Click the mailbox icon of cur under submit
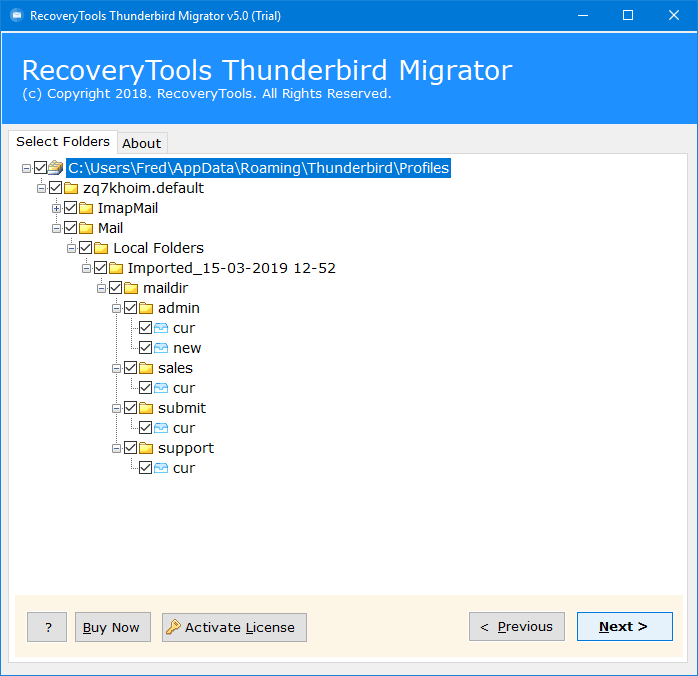 (161, 428)
